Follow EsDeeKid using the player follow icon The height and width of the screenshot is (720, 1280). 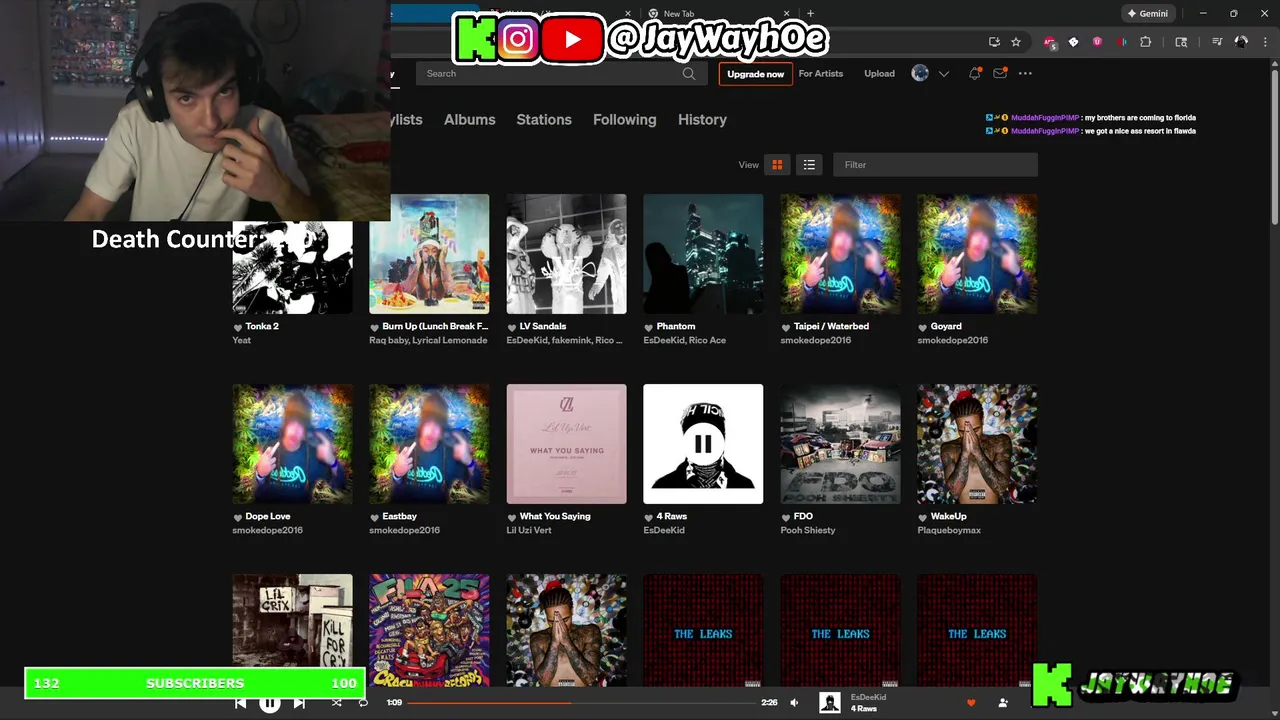pyautogui.click(x=1003, y=703)
